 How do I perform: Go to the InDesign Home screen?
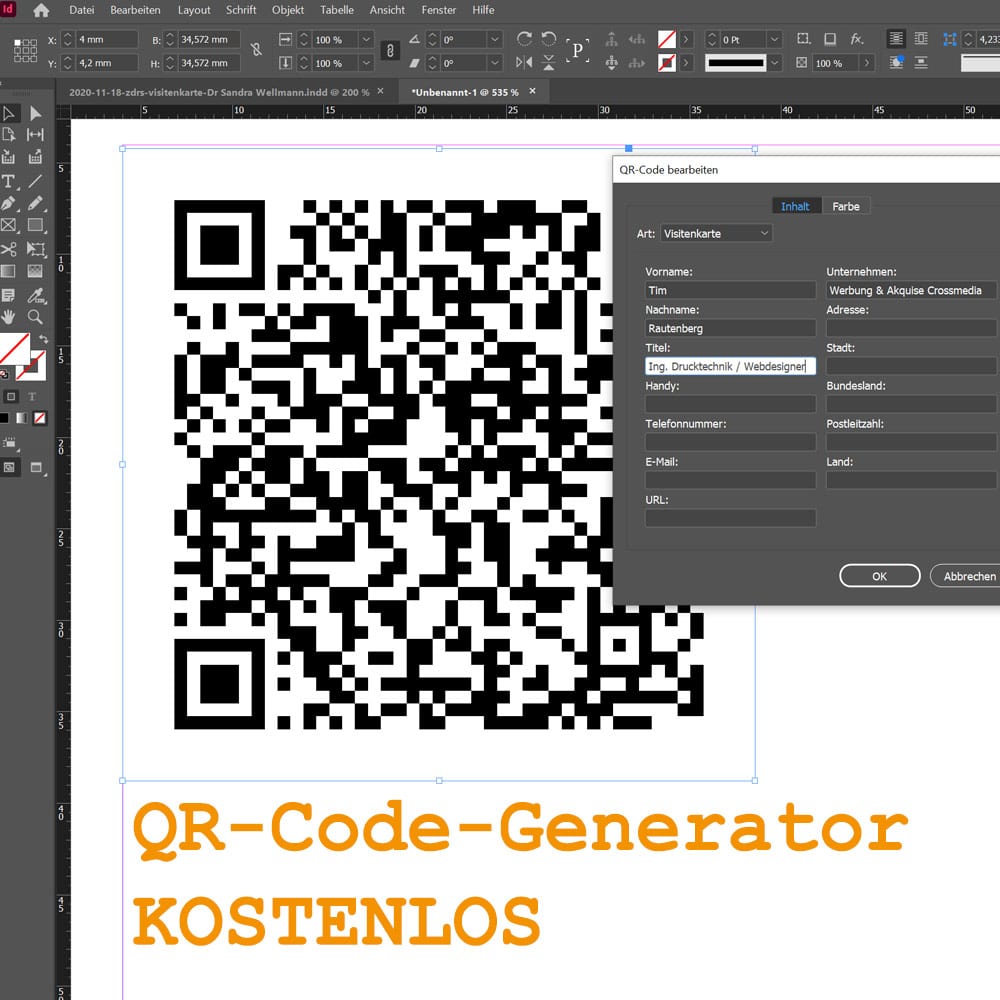41,10
